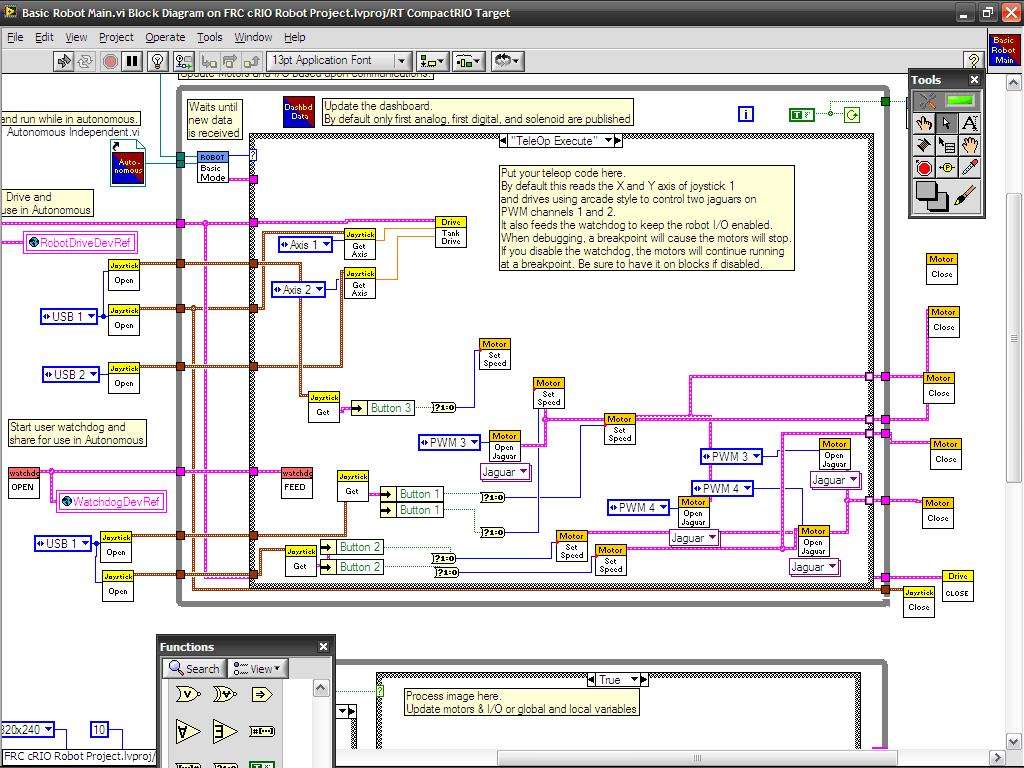Close the Functions palette
The image size is (1024, 768).
[x=323, y=647]
